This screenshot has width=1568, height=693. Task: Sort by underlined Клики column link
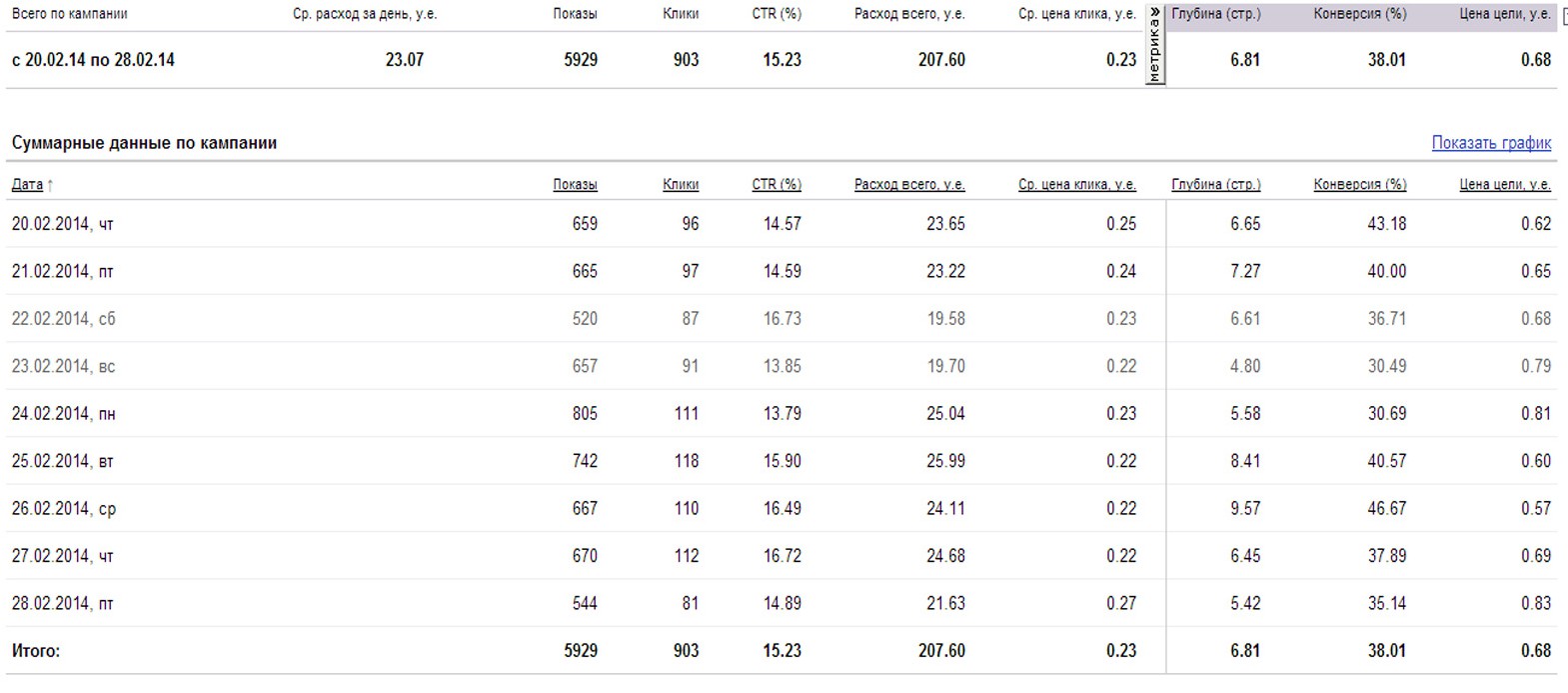[x=681, y=185]
